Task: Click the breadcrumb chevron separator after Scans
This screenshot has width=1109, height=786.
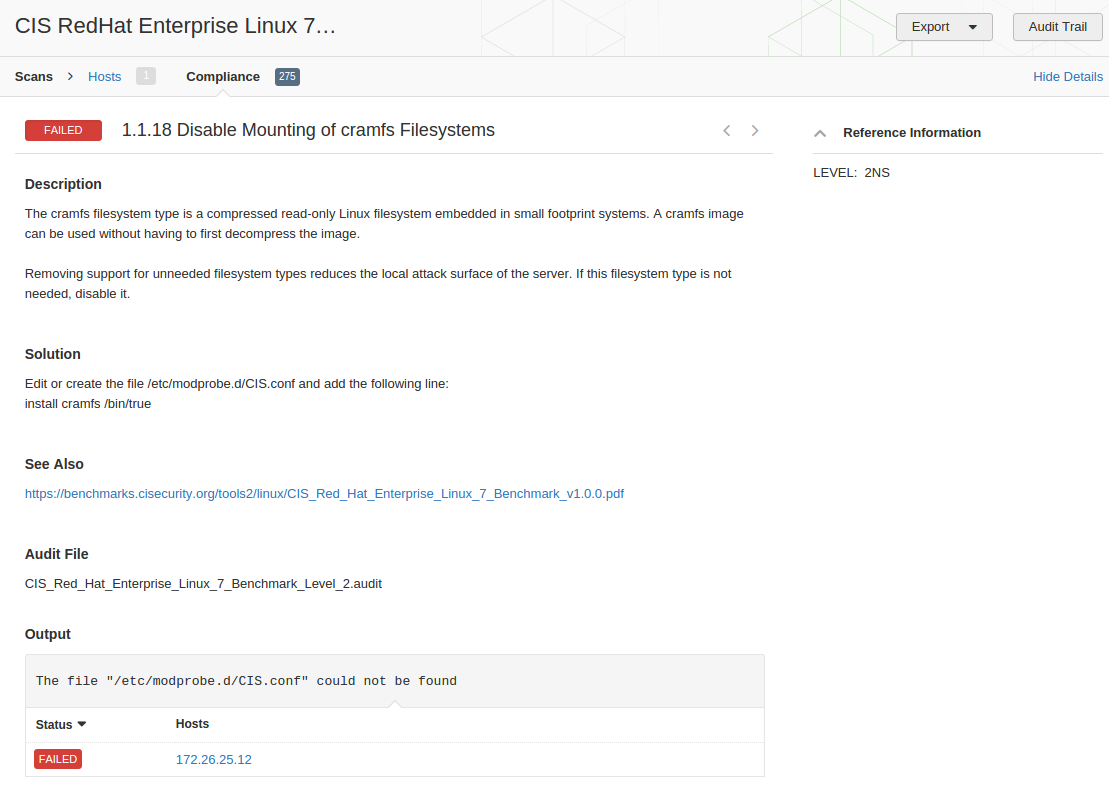Action: click(x=70, y=76)
